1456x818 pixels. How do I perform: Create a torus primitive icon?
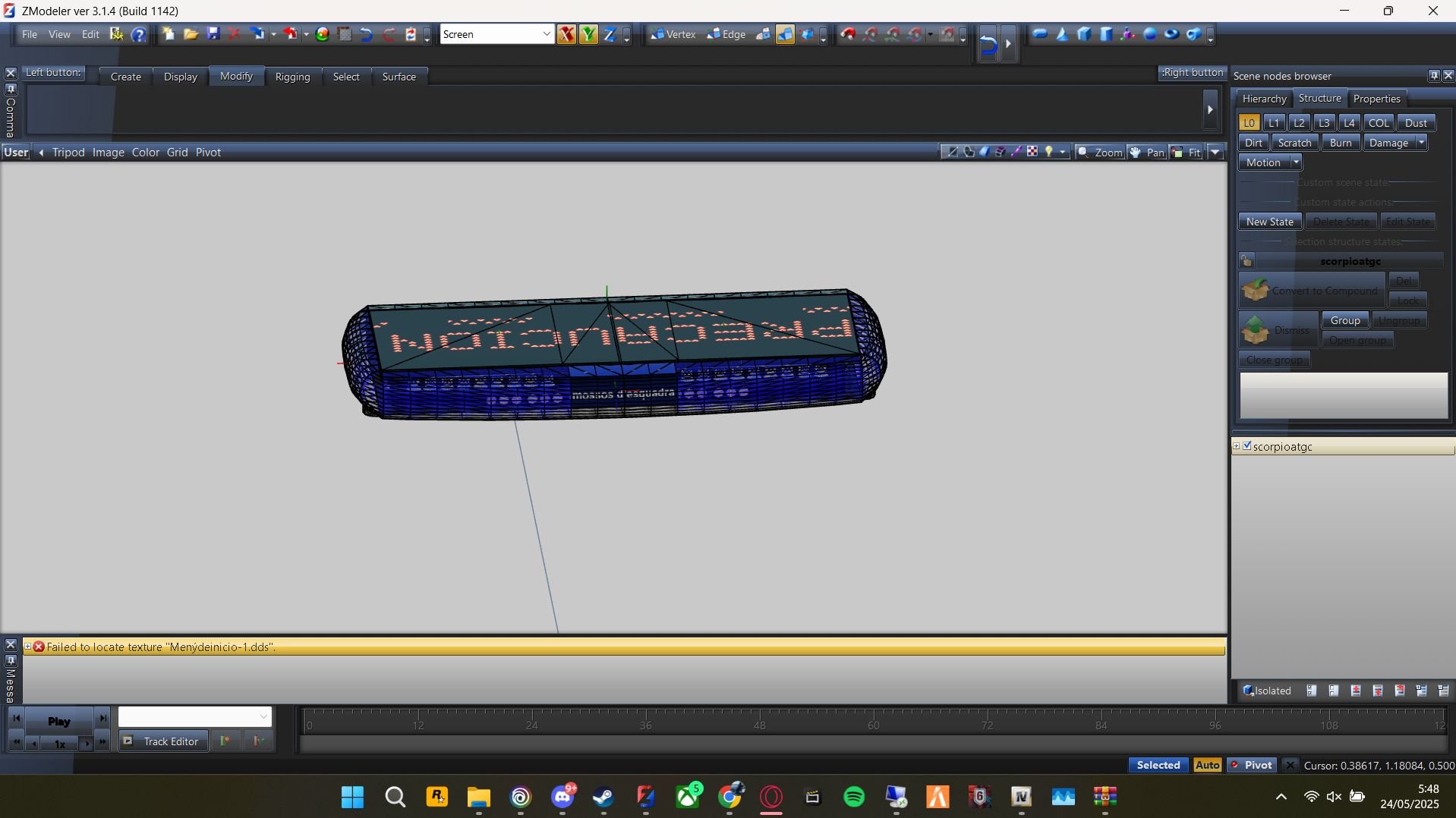coord(1172,34)
